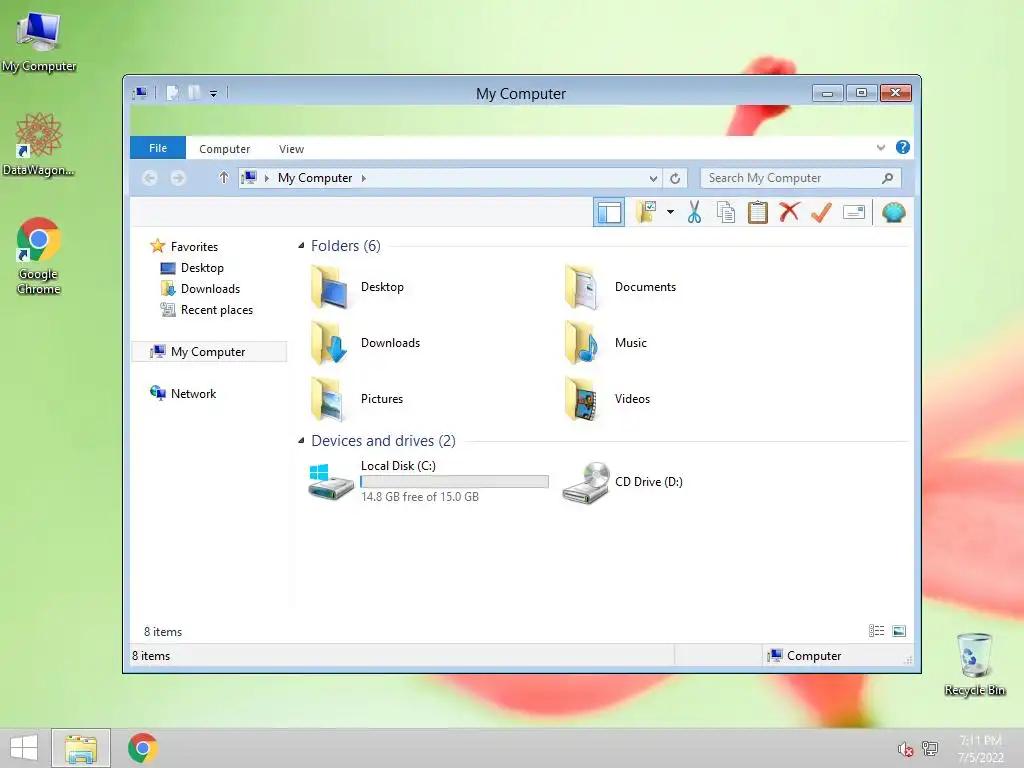This screenshot has width=1024, height=768.
Task: Click New folder icon in Quick Access Toolbar
Action: click(x=194, y=93)
